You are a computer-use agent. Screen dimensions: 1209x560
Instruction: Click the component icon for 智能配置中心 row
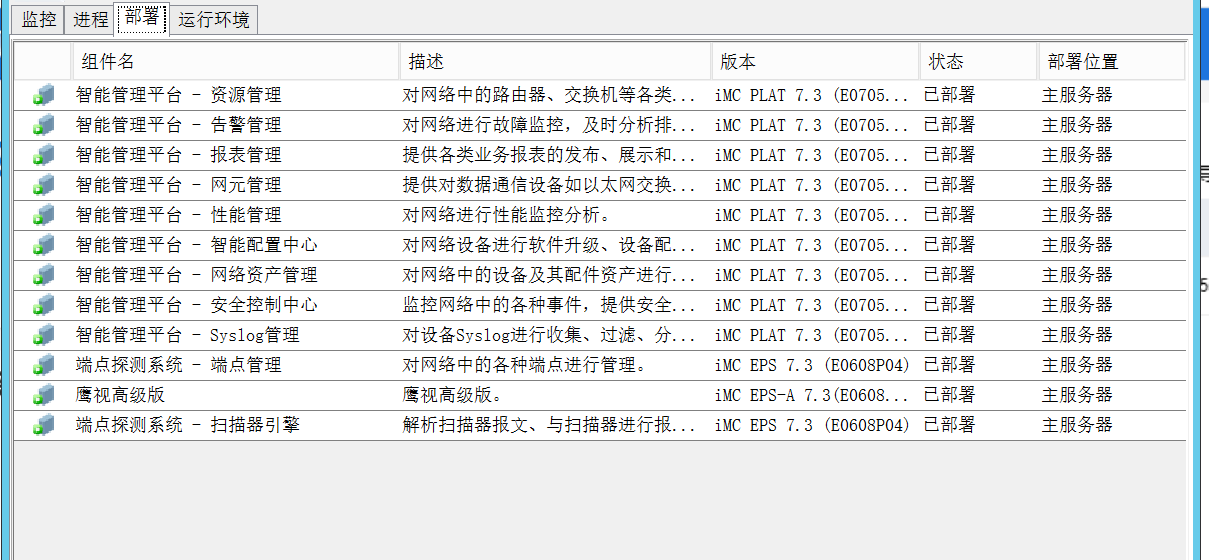click(x=43, y=245)
